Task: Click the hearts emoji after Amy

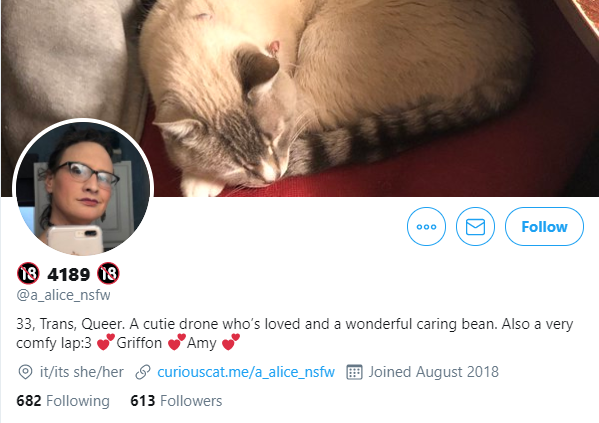Action: pyautogui.click(x=231, y=342)
